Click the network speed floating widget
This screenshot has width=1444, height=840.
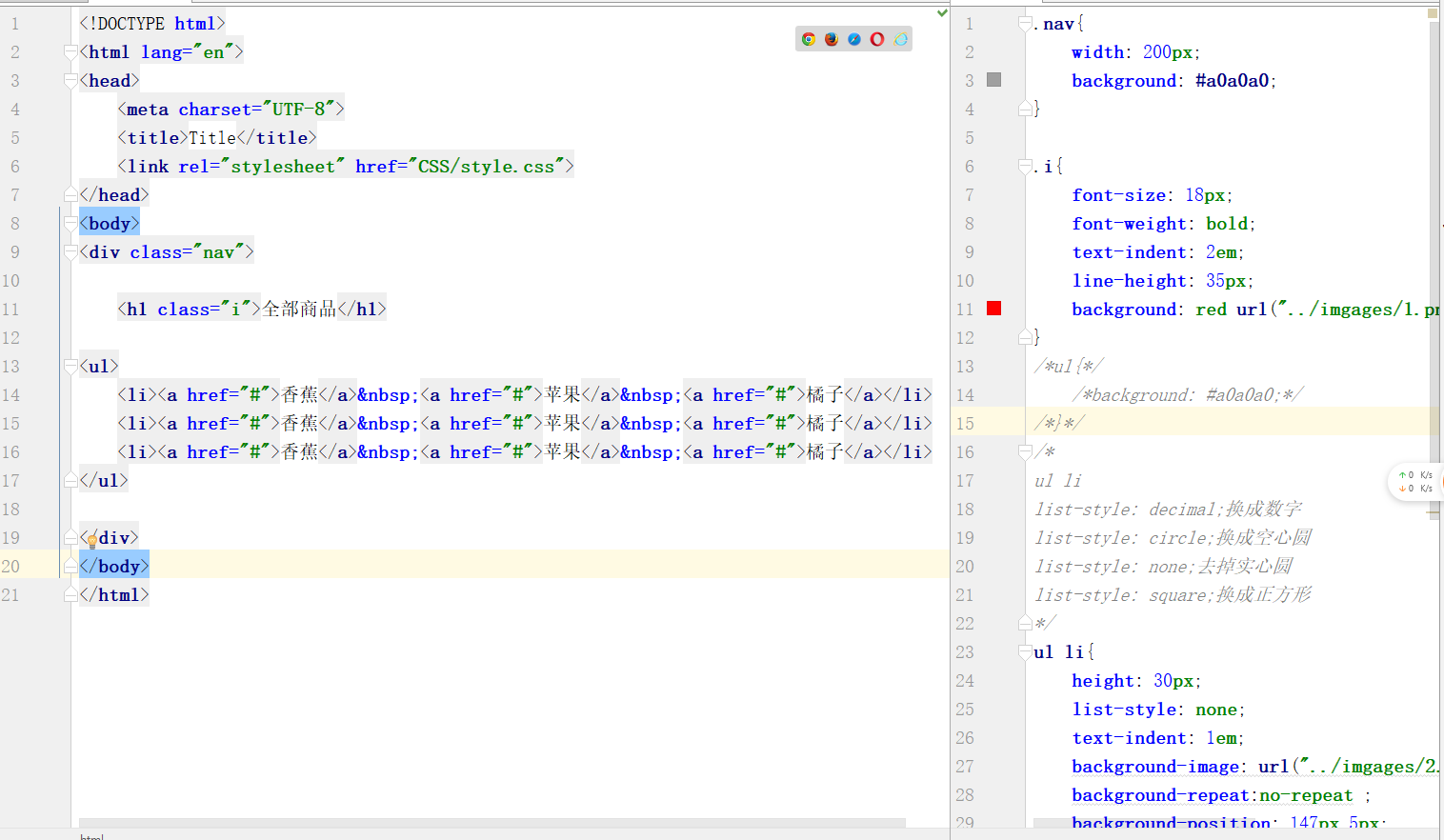[1415, 481]
